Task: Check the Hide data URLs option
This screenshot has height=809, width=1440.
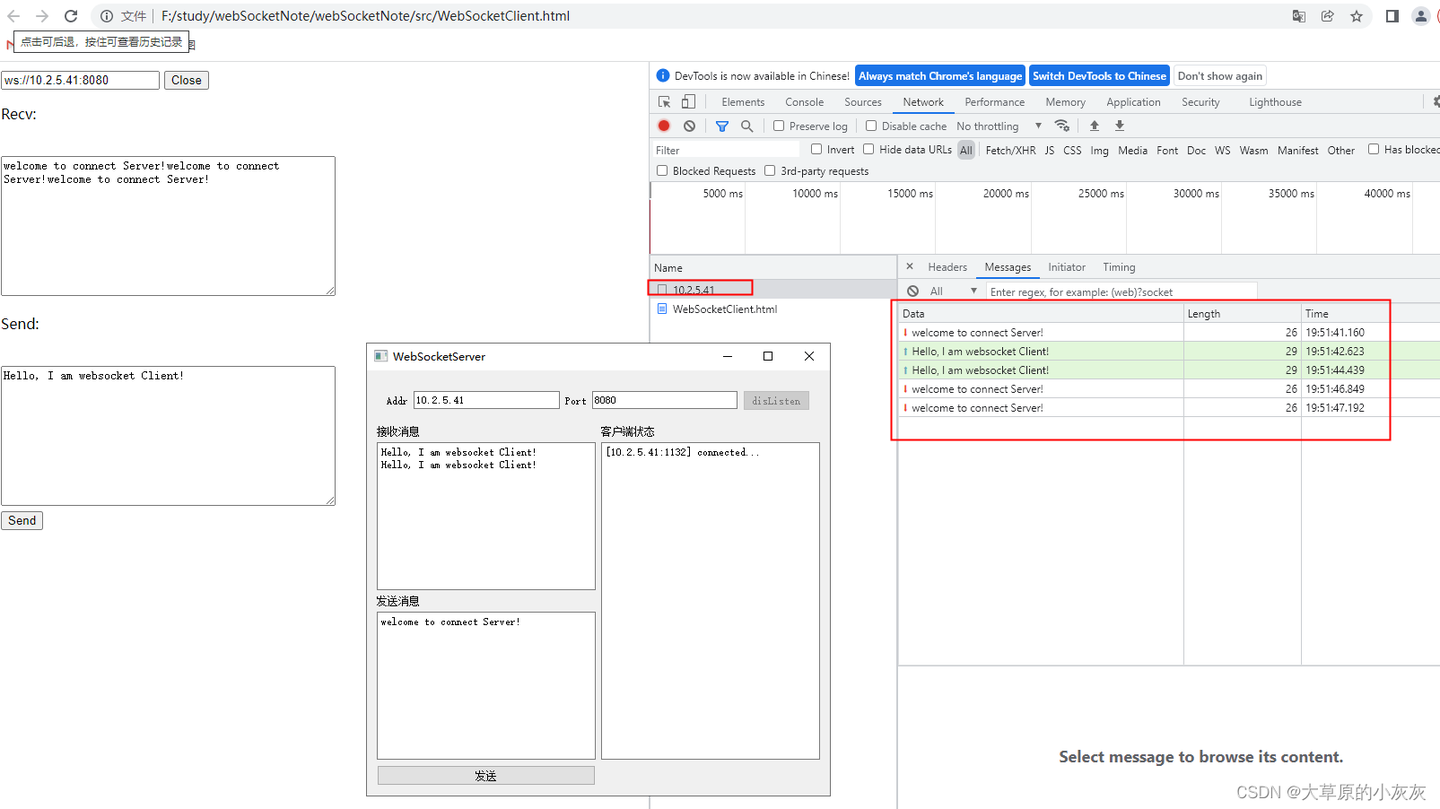Action: click(x=869, y=149)
